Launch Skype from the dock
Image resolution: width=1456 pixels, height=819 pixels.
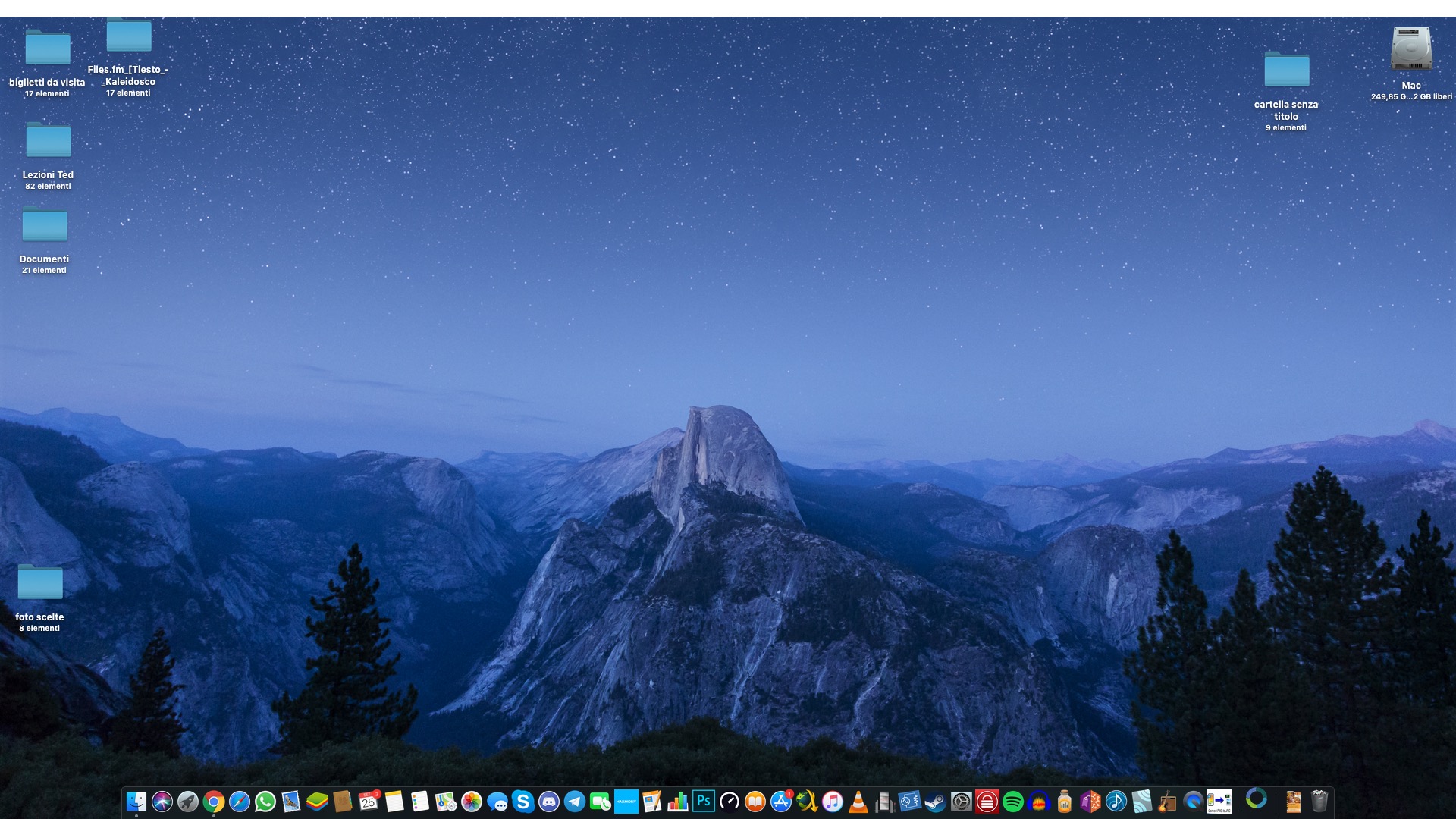tap(523, 801)
